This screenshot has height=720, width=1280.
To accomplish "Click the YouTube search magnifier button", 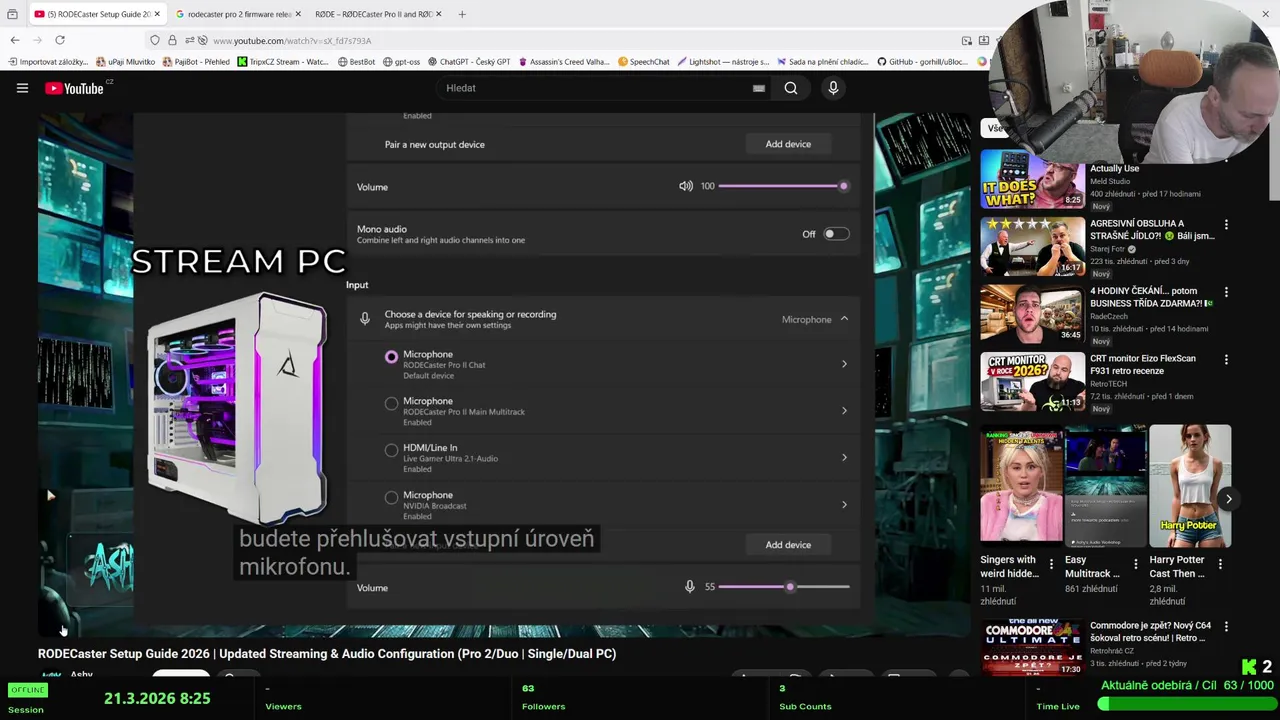I will tap(791, 88).
